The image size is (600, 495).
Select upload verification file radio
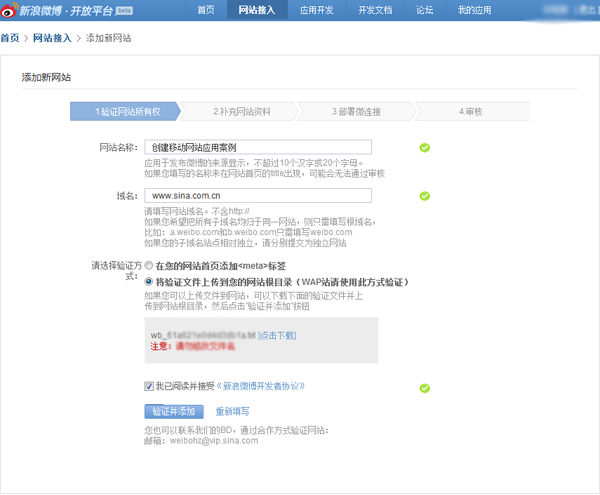(x=148, y=282)
